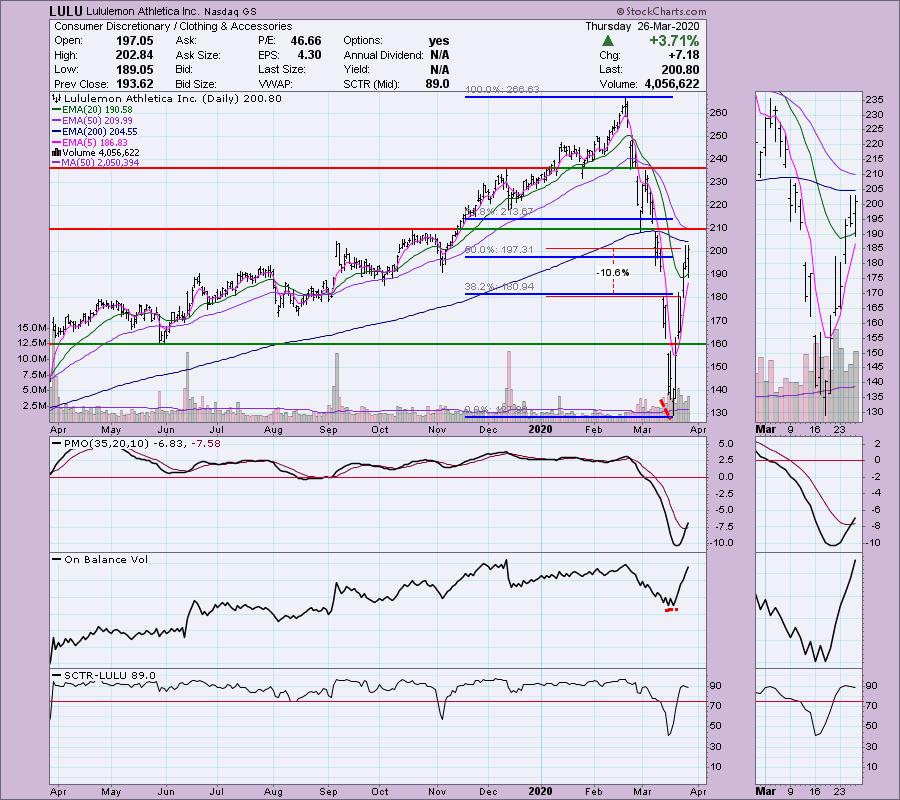Click the Volume value 4,056,622 in the header
Viewport: 900px width, 800px height.
tap(672, 84)
